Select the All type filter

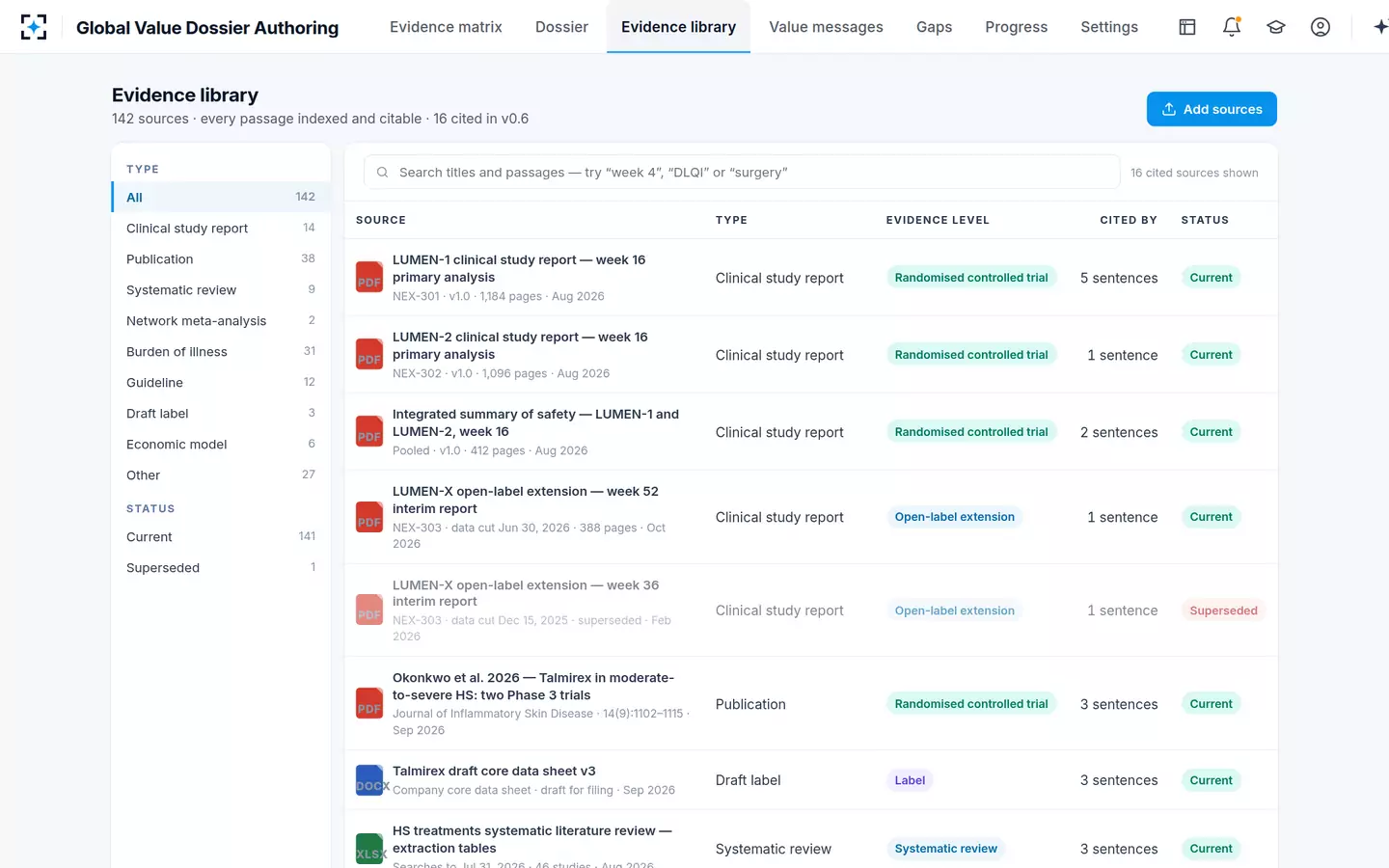(x=221, y=197)
